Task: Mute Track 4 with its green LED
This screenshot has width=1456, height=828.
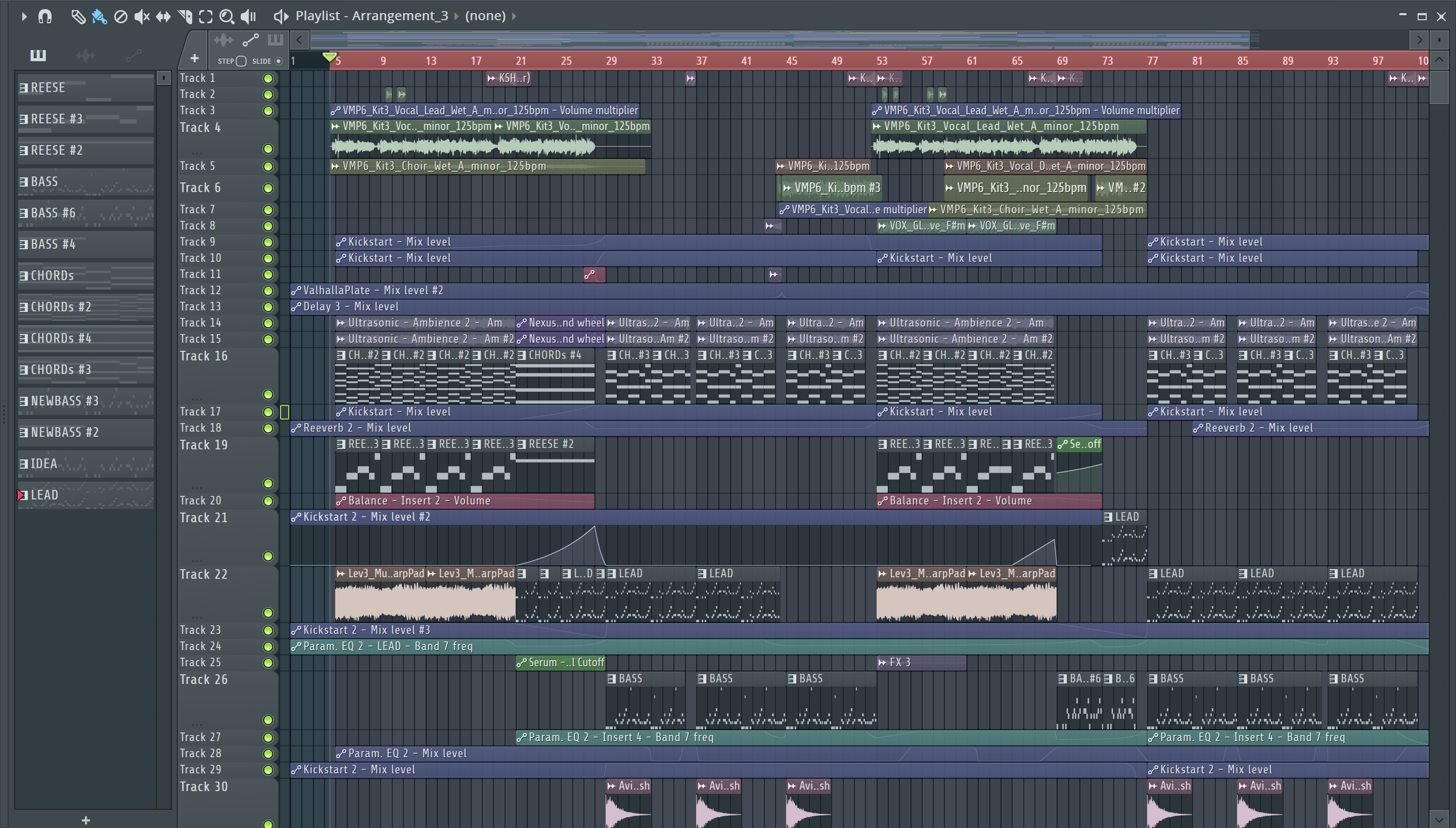Action: 268,149
